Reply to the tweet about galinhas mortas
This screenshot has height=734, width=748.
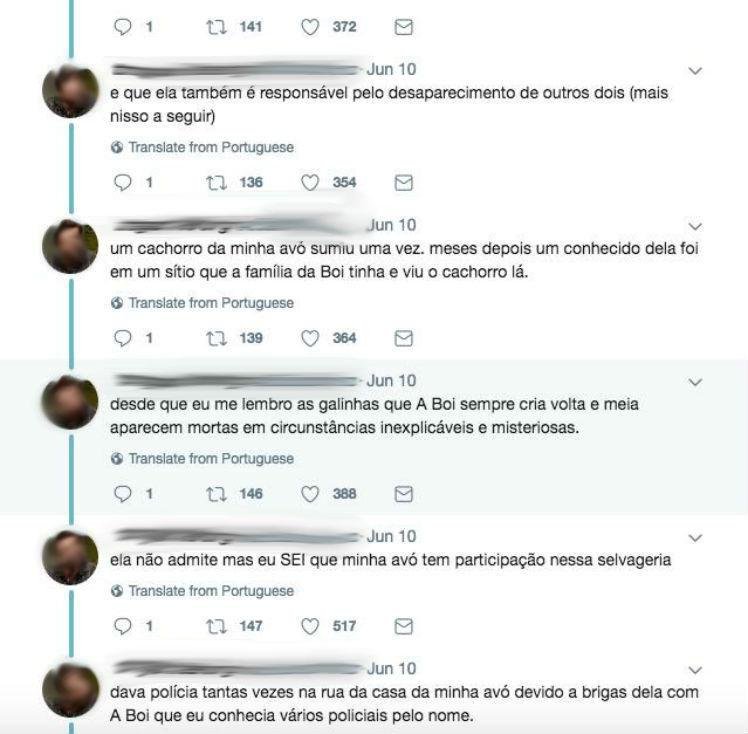pyautogui.click(x=123, y=494)
